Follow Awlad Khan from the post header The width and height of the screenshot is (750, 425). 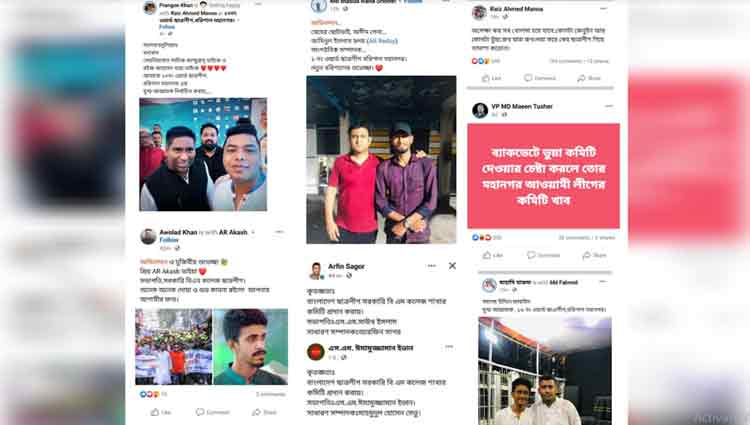pyautogui.click(x=169, y=240)
